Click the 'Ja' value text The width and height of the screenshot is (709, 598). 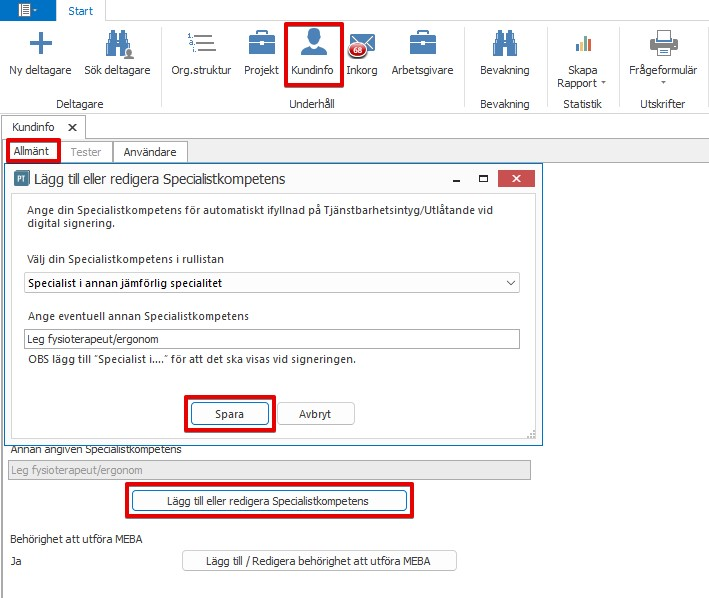click(16, 561)
